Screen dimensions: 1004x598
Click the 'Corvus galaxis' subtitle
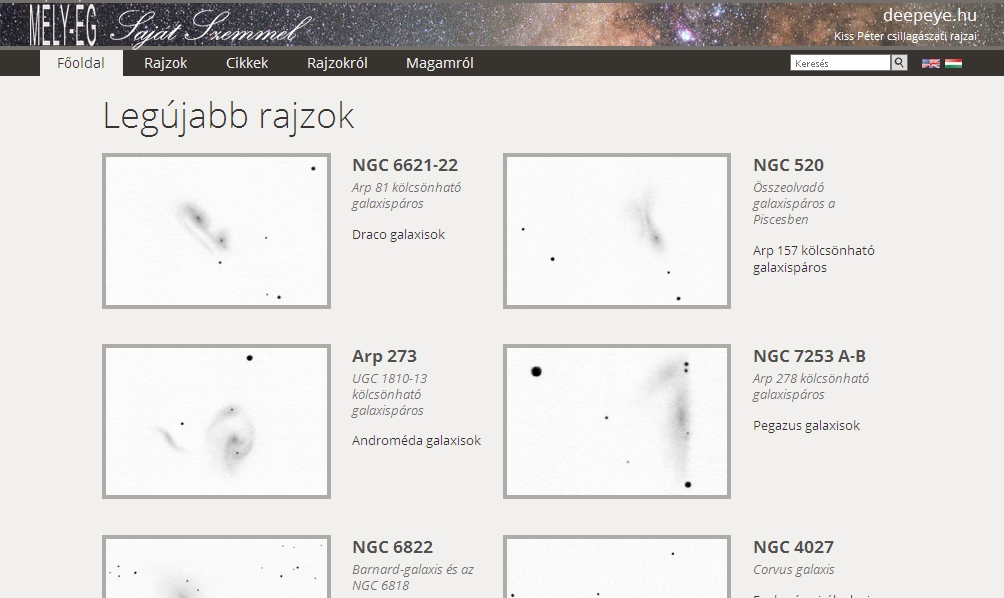tap(793, 569)
